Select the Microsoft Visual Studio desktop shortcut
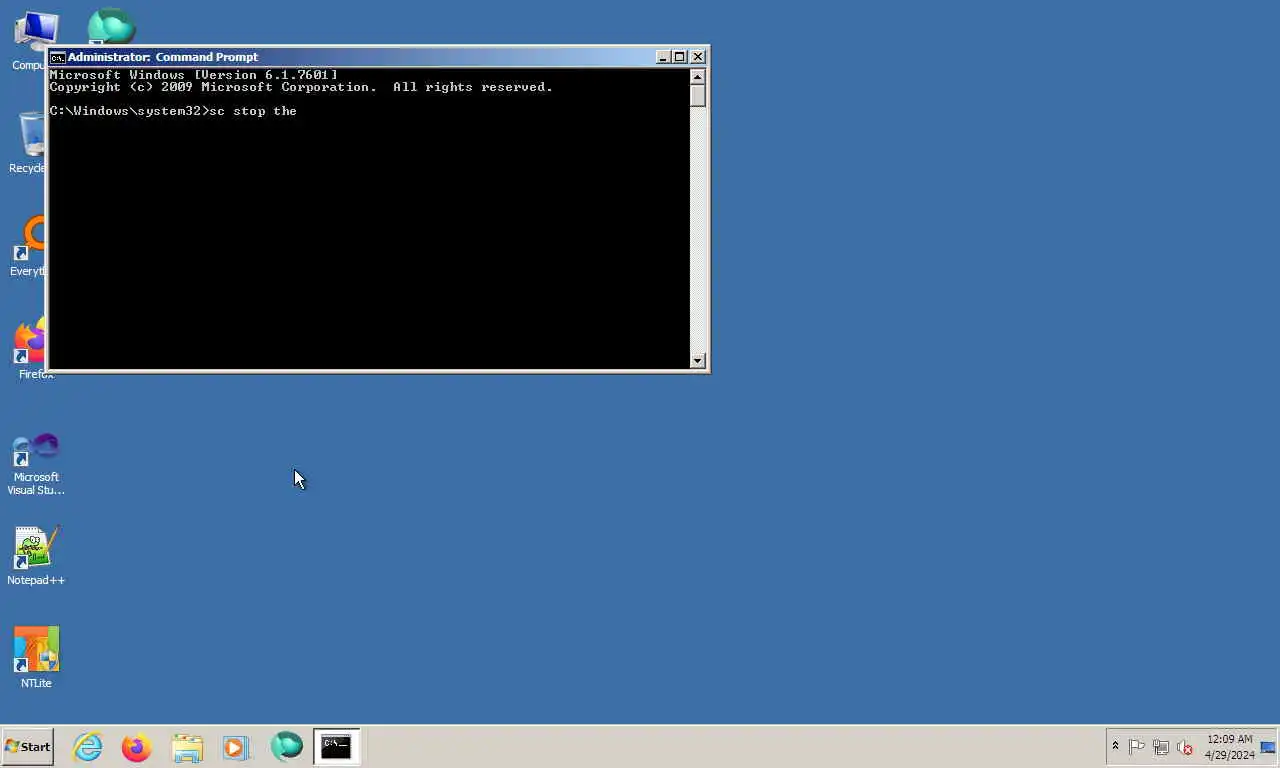 (36, 464)
